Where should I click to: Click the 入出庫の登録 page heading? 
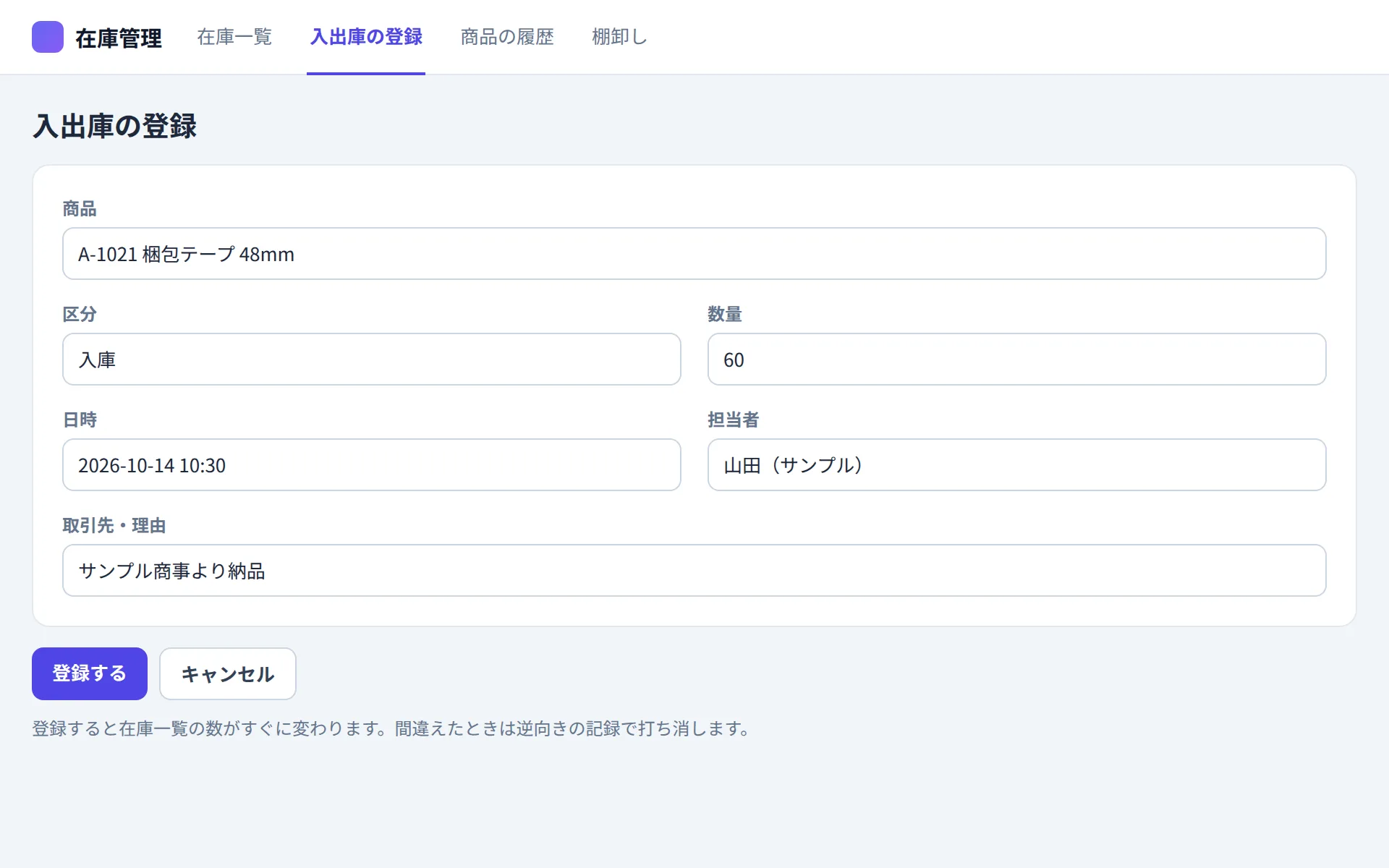[114, 126]
